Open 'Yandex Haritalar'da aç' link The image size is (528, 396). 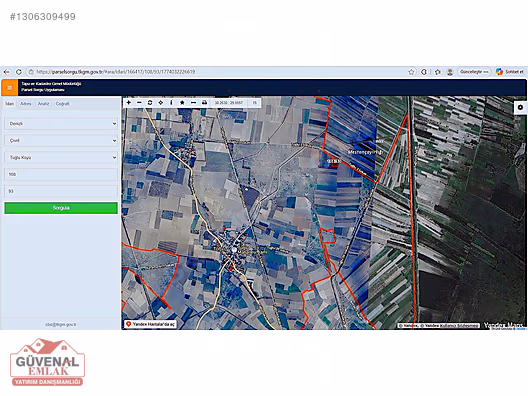tap(150, 324)
